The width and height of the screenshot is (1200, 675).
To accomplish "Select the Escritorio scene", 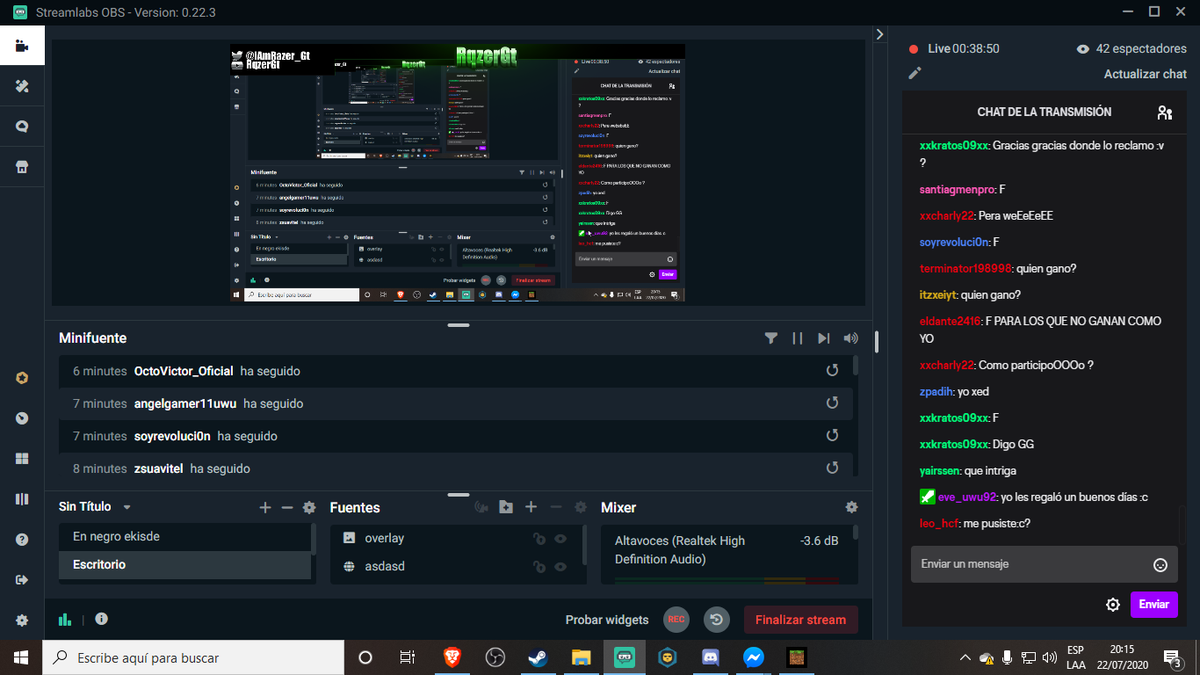I will click(x=184, y=565).
